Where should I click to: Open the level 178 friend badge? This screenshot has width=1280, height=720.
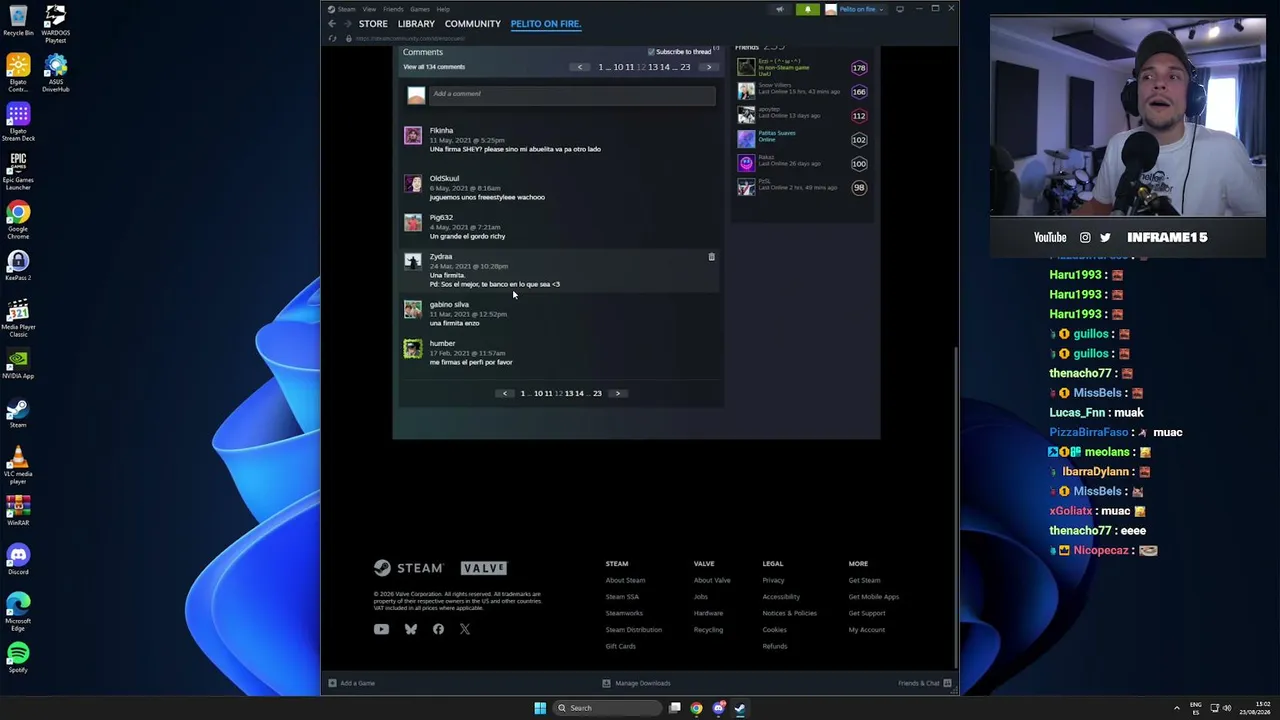[859, 68]
